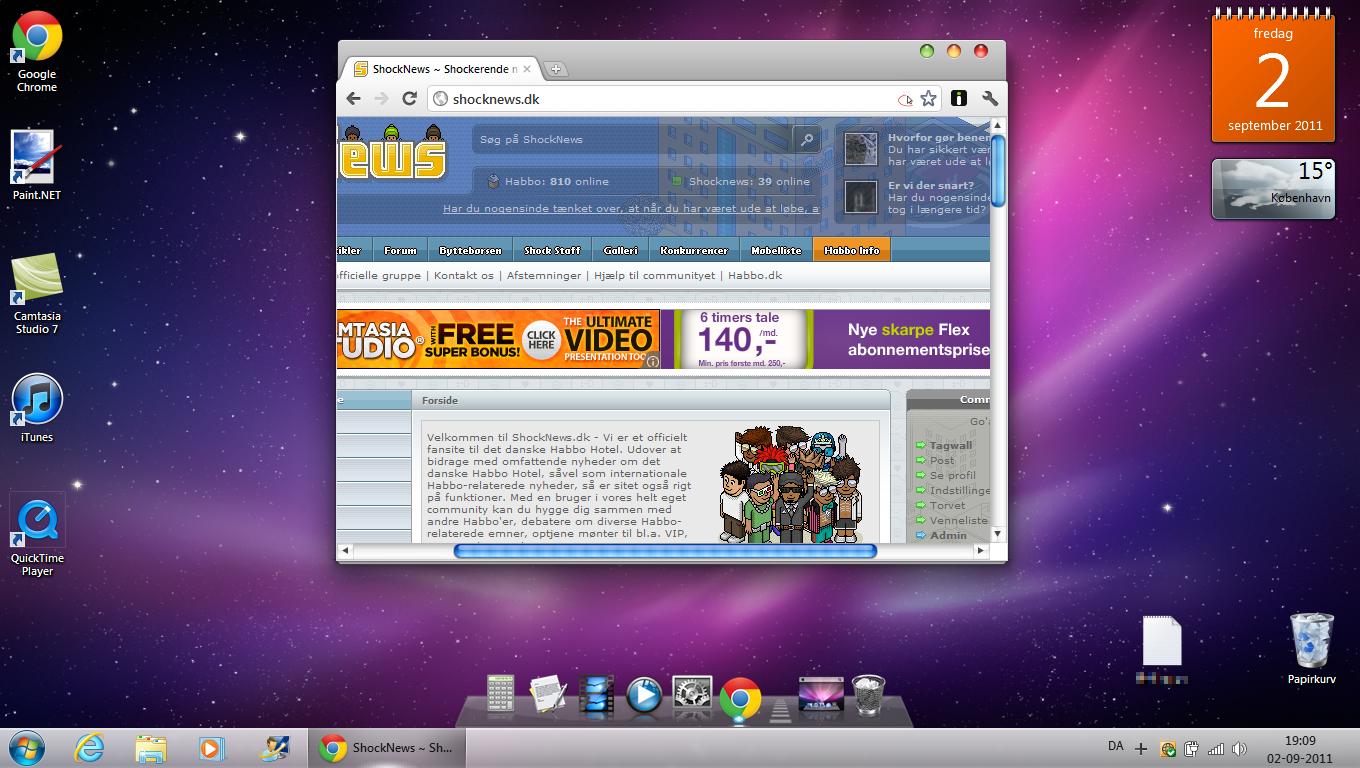Click the taskbar clock showing 19:09
1360x768 pixels.
coord(1300,748)
